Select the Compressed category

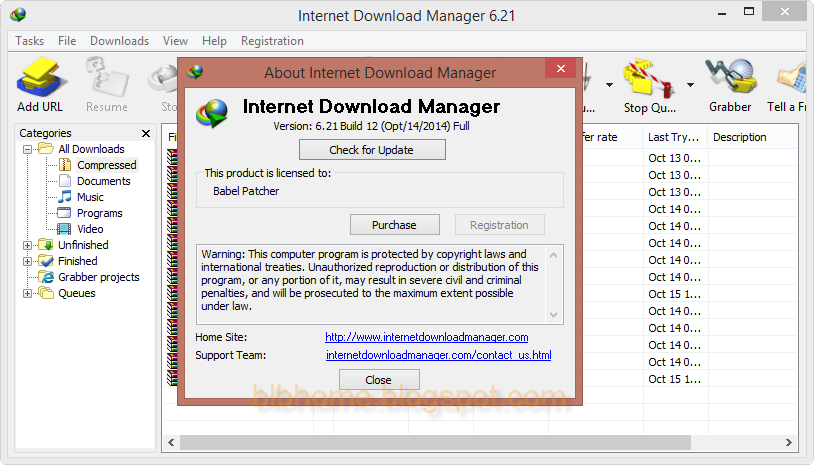[x=106, y=165]
